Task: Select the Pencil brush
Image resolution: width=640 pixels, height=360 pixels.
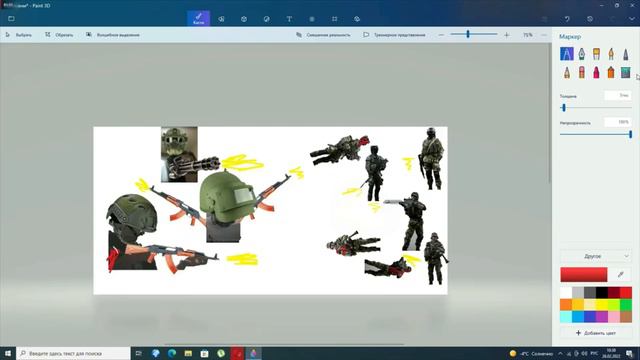Action: pos(567,73)
